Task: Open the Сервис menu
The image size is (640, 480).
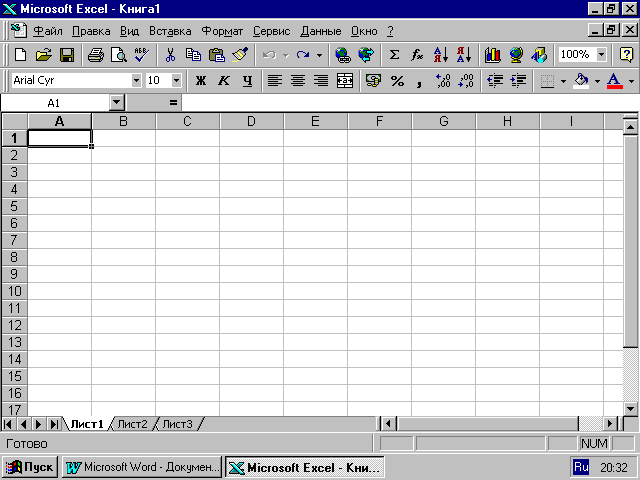Action: click(x=271, y=31)
